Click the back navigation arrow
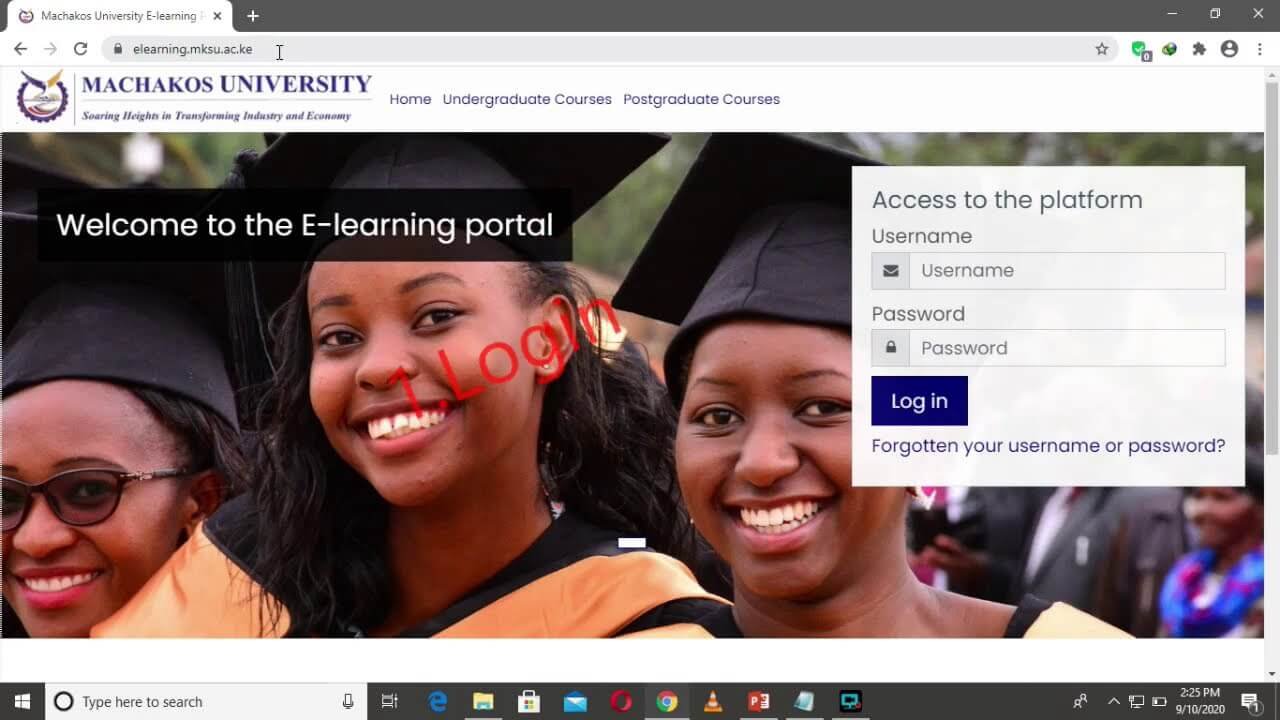The image size is (1280, 720). (x=20, y=48)
